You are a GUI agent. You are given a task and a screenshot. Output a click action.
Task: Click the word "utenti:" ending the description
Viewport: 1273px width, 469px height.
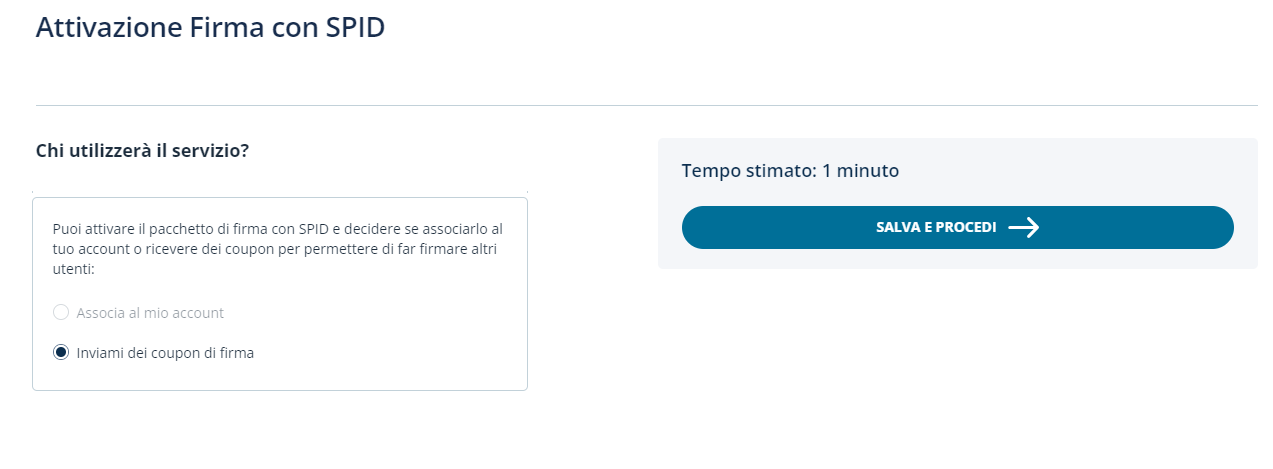tap(72, 270)
